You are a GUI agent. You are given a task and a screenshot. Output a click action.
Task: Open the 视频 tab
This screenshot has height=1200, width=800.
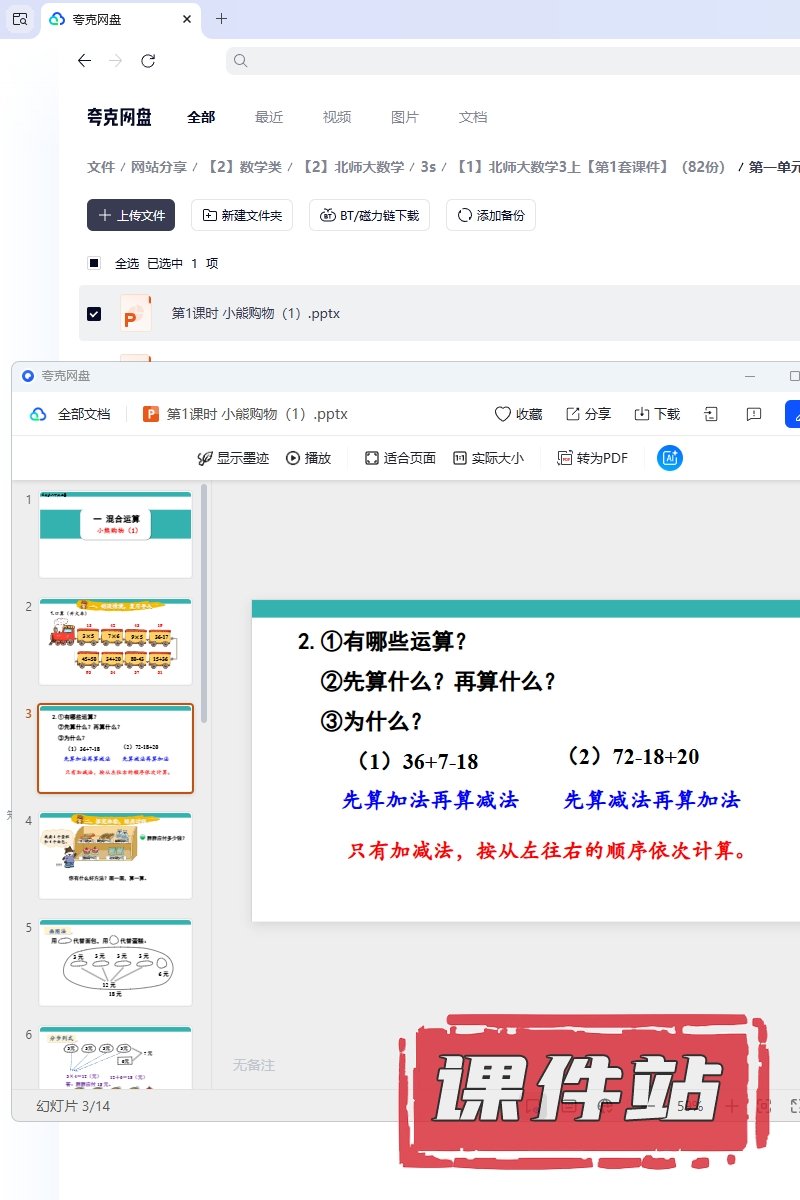pyautogui.click(x=337, y=117)
